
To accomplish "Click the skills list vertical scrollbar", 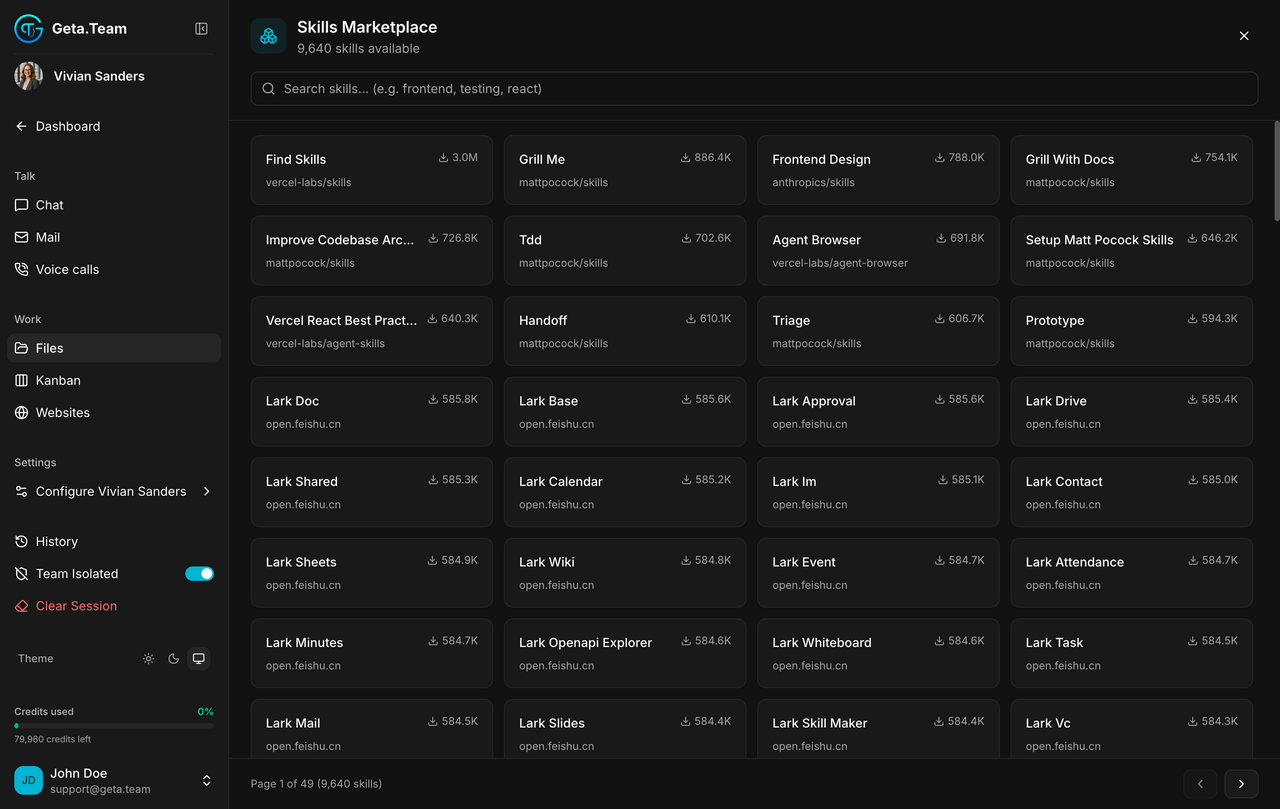I will [x=1276, y=170].
